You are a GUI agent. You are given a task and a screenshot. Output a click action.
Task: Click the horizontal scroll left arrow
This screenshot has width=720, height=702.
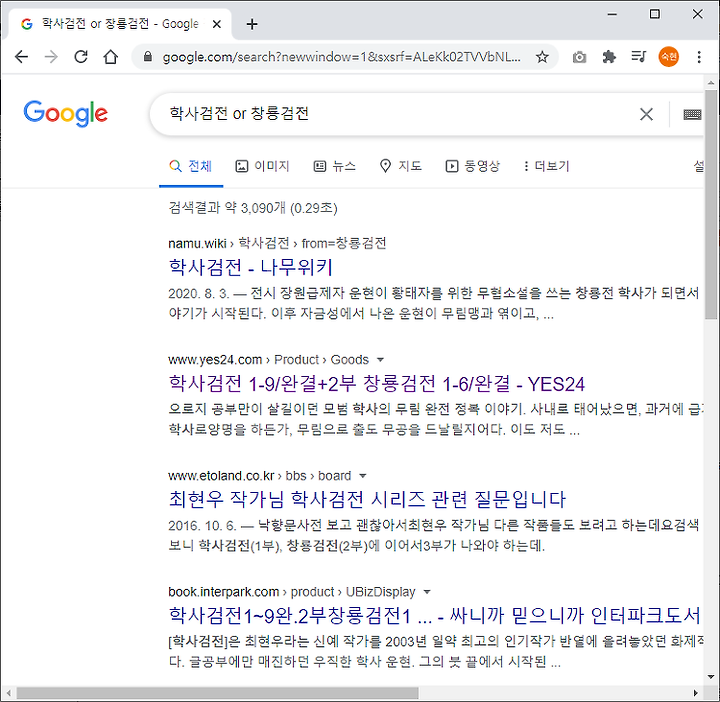tap(8, 692)
